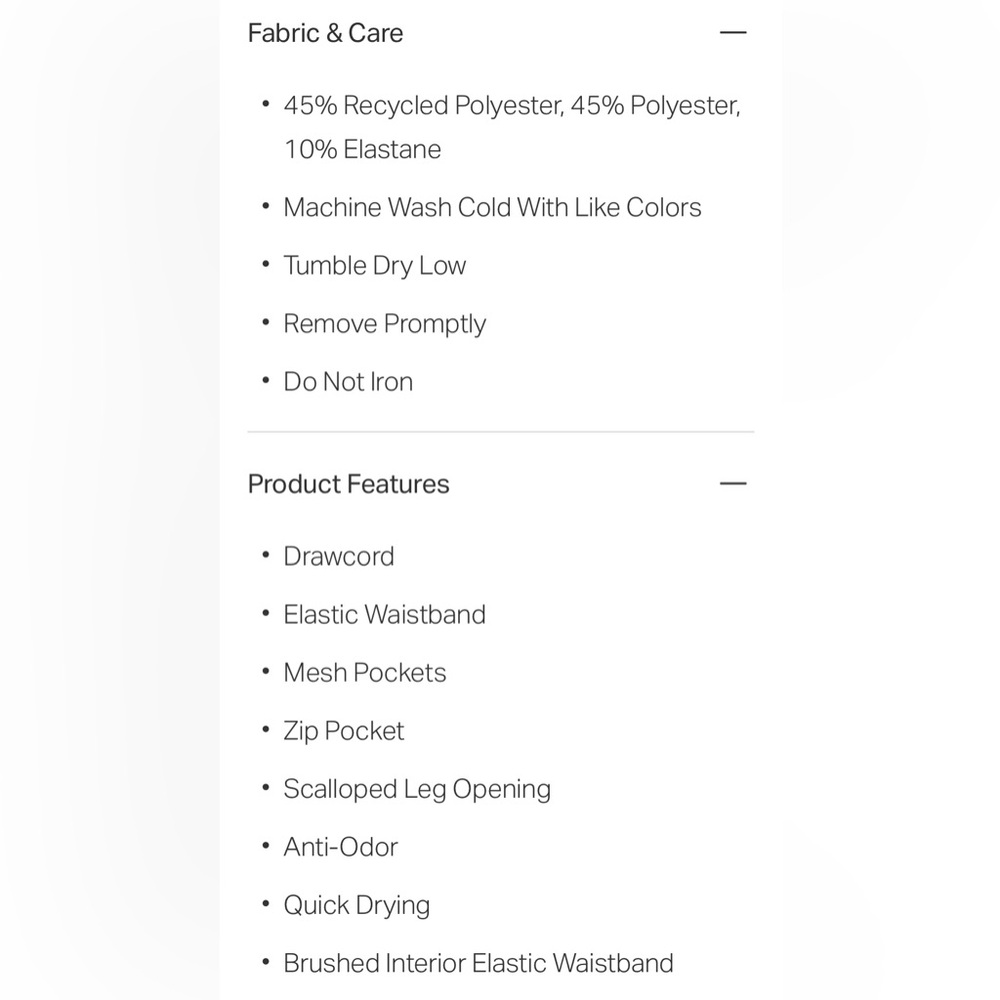Select the Drawcord feature item
Viewport: 1000px width, 1000px height.
tap(339, 556)
